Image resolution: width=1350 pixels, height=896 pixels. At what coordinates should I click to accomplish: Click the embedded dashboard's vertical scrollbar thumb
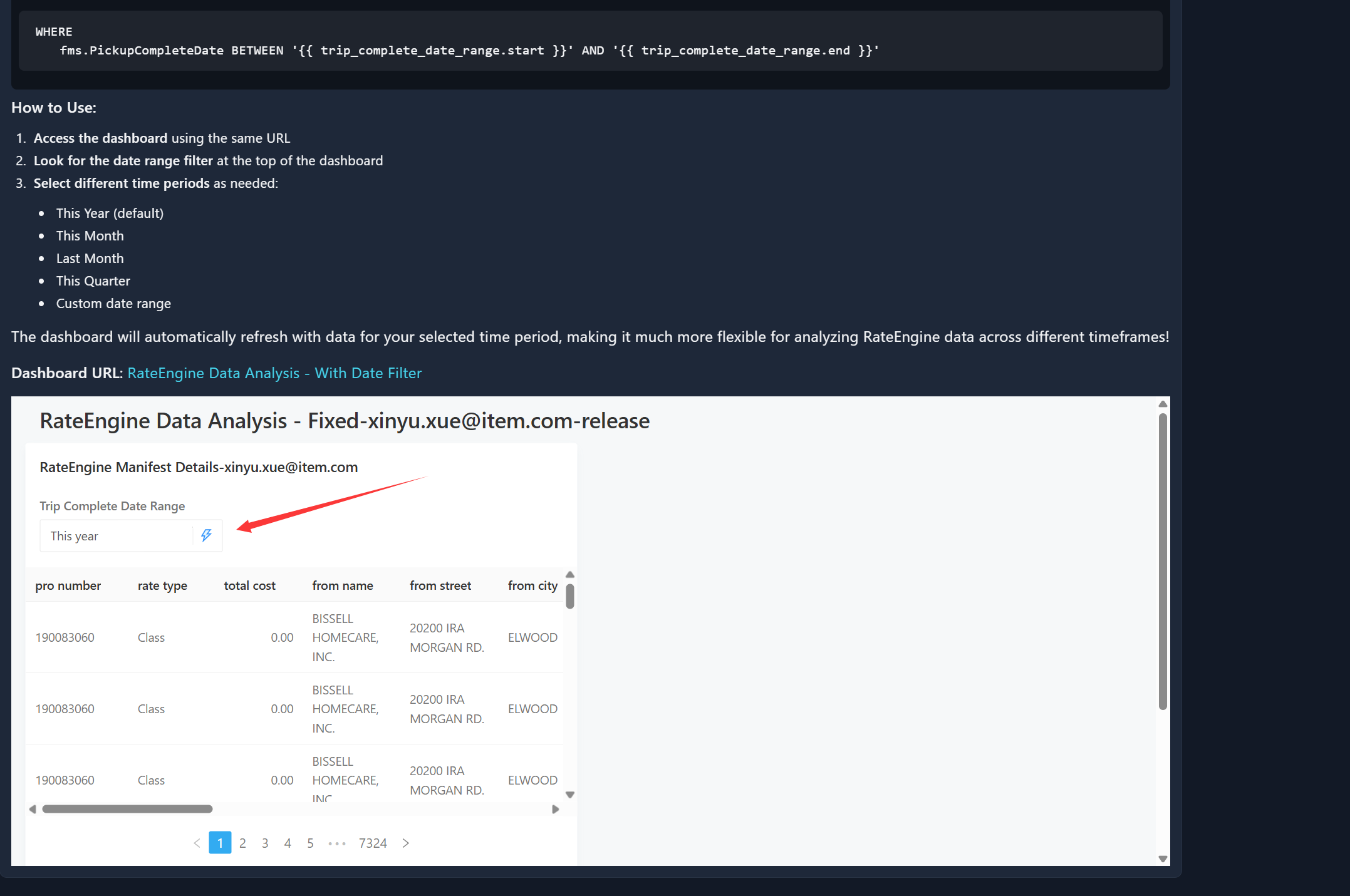tap(1163, 561)
